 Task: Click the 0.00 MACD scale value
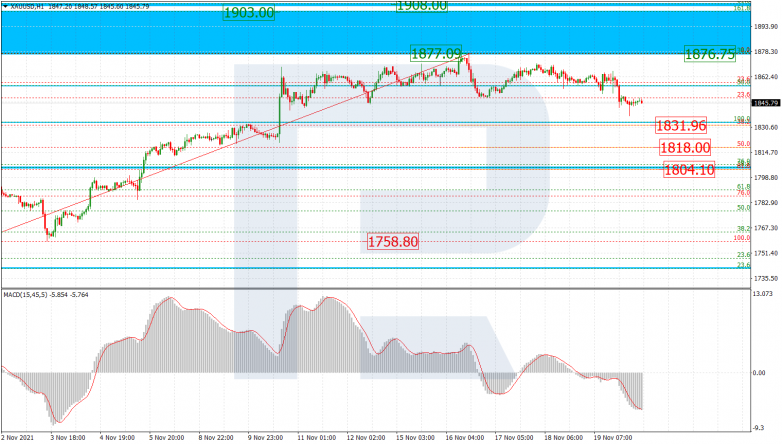pos(759,373)
